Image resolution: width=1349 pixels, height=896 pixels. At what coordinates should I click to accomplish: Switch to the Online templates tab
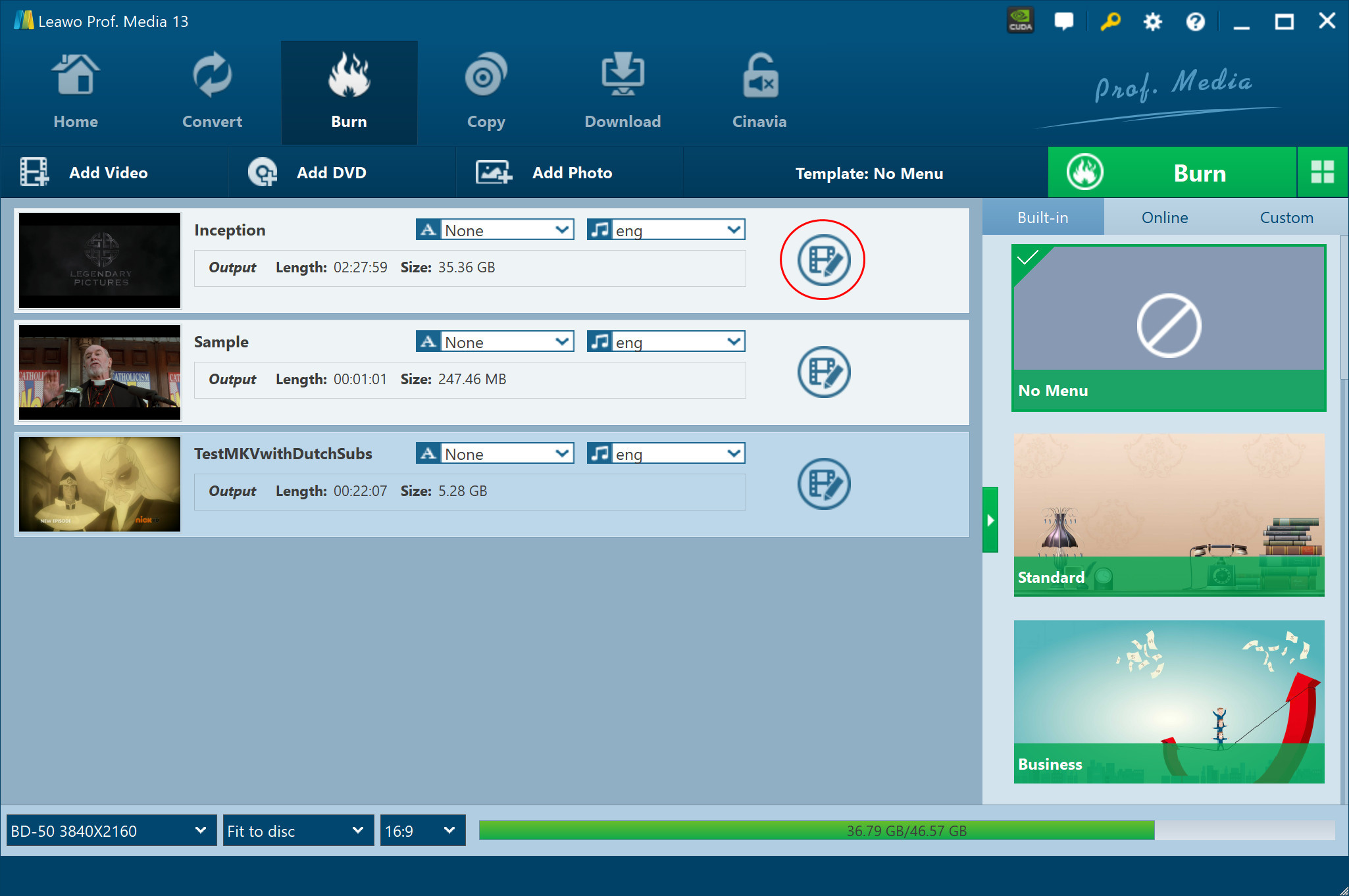click(1164, 218)
